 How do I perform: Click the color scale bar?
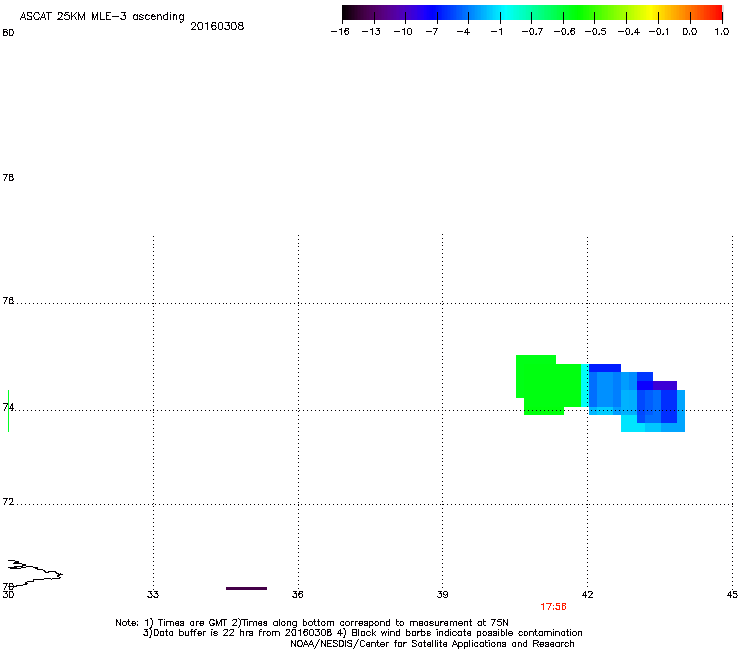tap(532, 13)
